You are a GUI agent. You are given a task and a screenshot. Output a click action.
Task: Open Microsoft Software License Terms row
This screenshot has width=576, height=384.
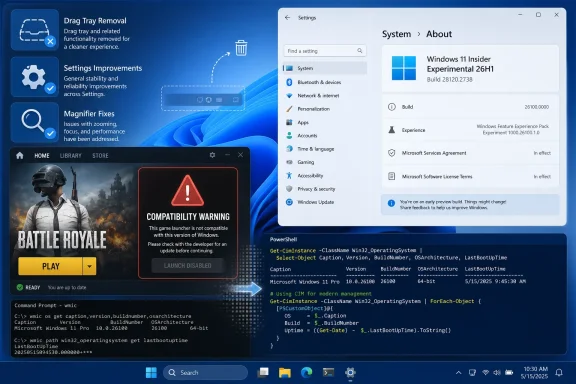(x=470, y=176)
